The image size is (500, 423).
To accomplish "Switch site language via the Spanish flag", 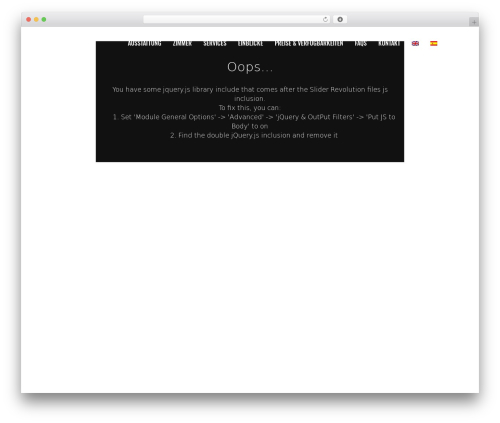I will pos(433,43).
